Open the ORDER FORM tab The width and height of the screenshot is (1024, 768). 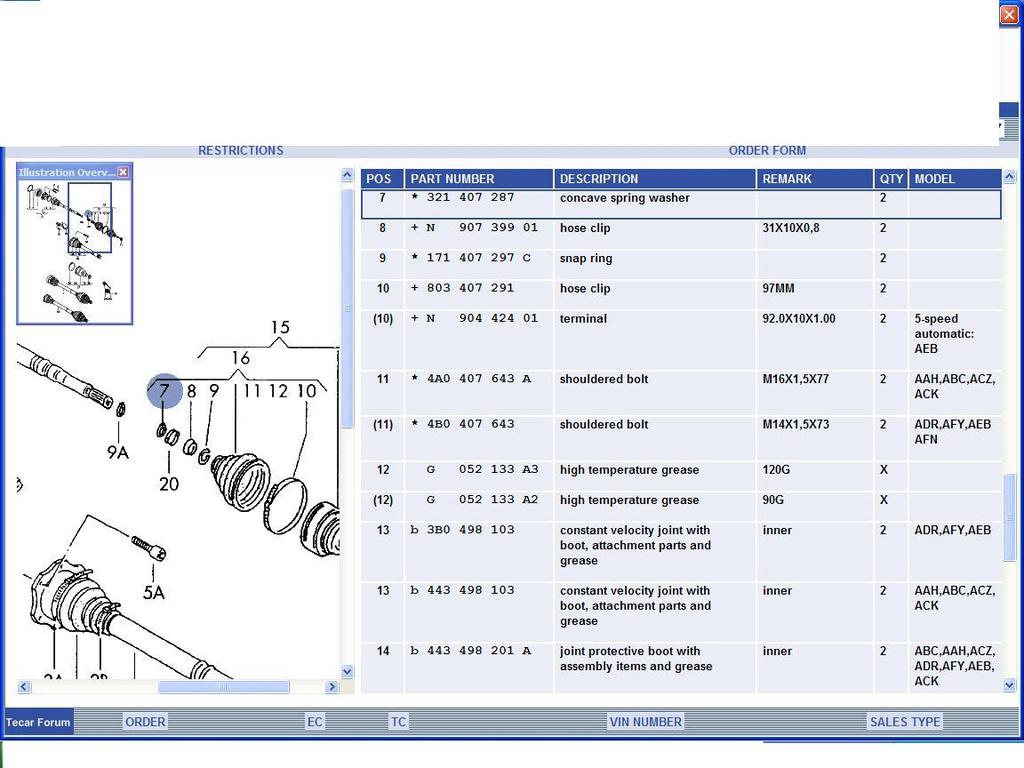[x=767, y=151]
